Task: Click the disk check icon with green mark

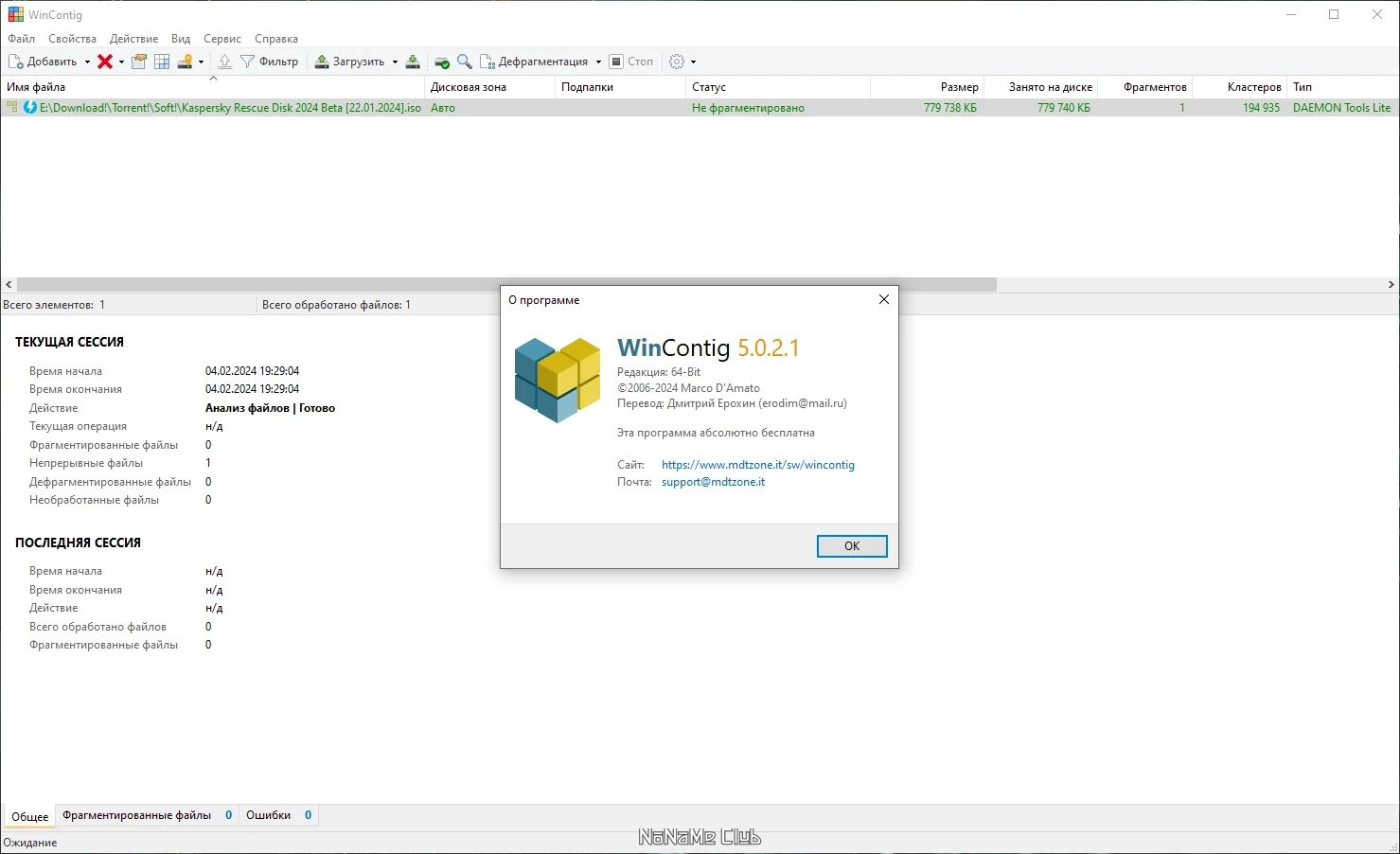Action: (442, 62)
